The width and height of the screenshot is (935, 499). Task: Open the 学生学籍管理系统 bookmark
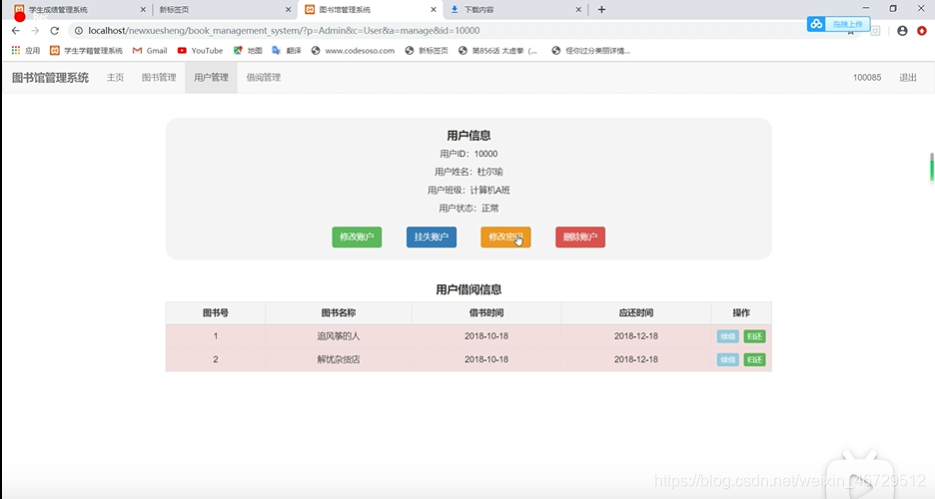coord(86,51)
